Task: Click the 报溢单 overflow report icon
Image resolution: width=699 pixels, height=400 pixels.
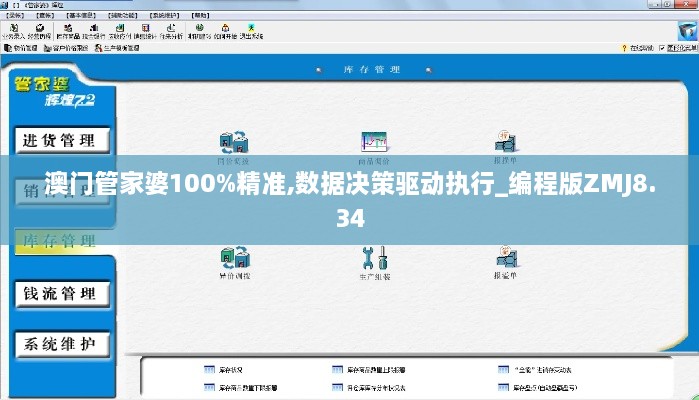Action: pyautogui.click(x=506, y=259)
